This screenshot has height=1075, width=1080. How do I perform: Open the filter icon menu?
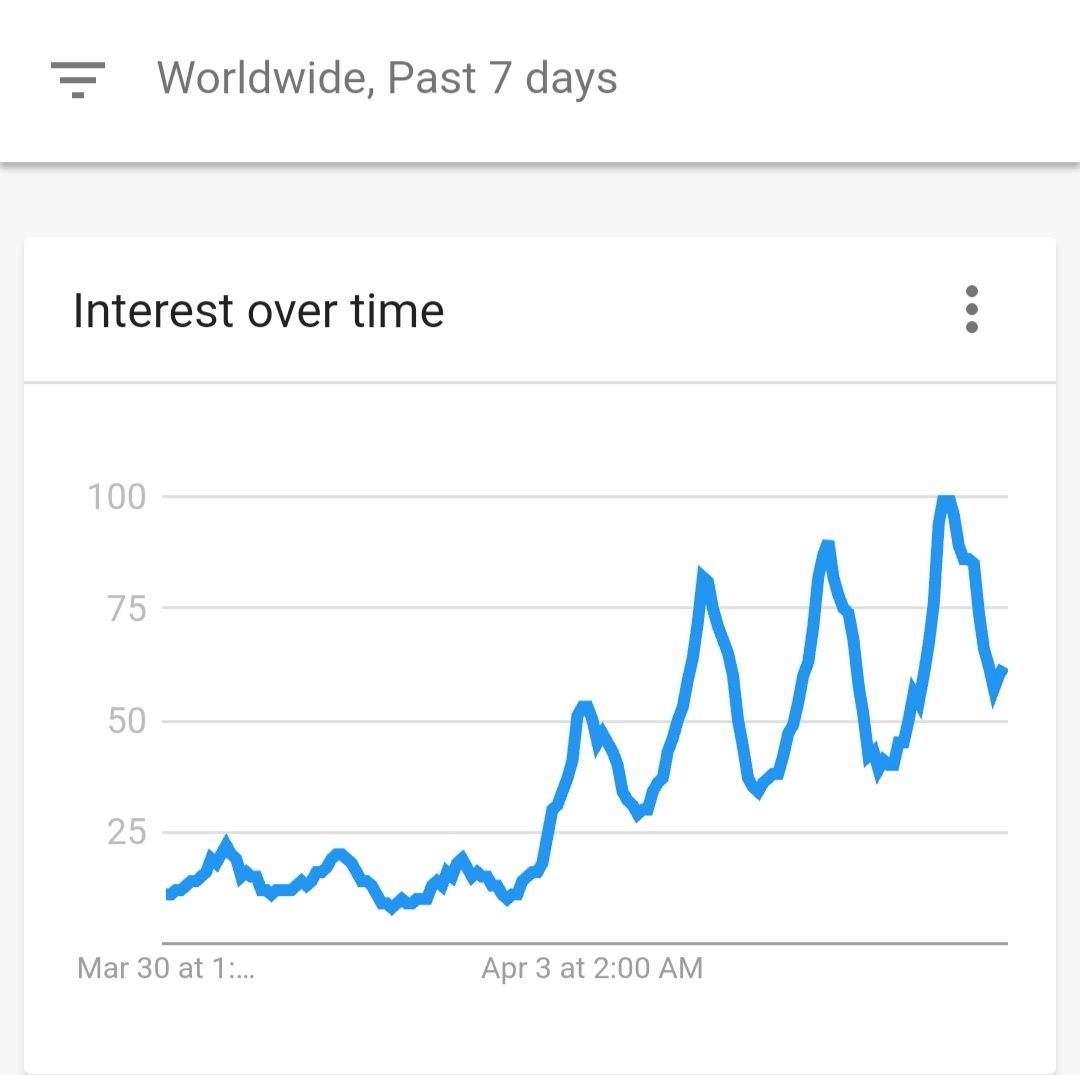coord(78,79)
